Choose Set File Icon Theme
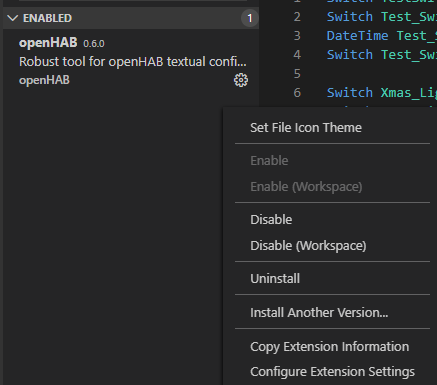 click(x=306, y=128)
